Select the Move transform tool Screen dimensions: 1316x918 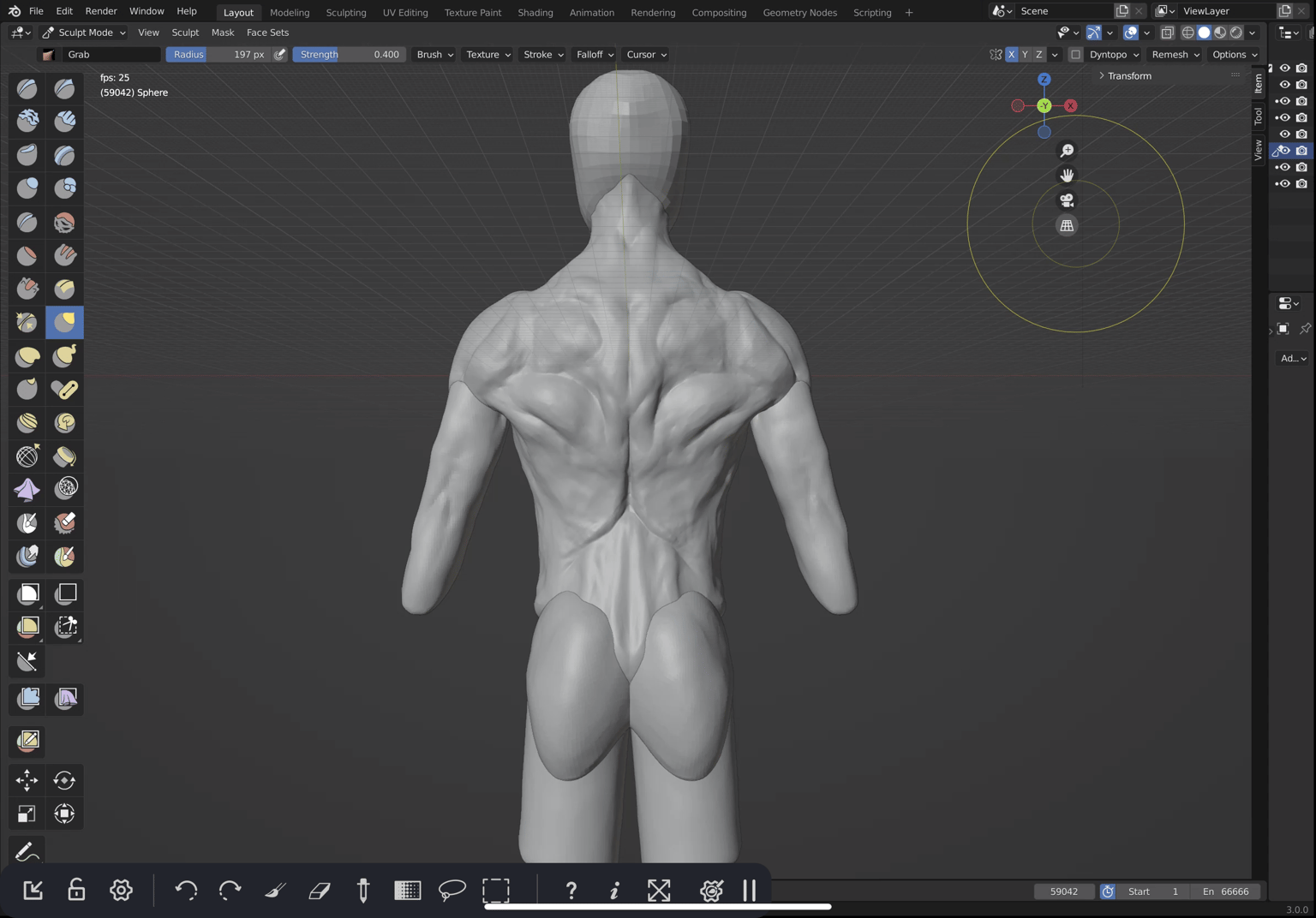point(27,780)
